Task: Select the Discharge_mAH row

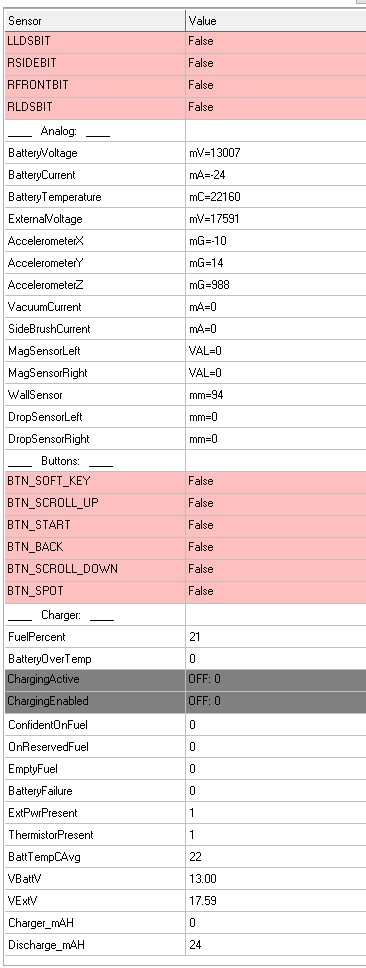Action: click(x=185, y=945)
